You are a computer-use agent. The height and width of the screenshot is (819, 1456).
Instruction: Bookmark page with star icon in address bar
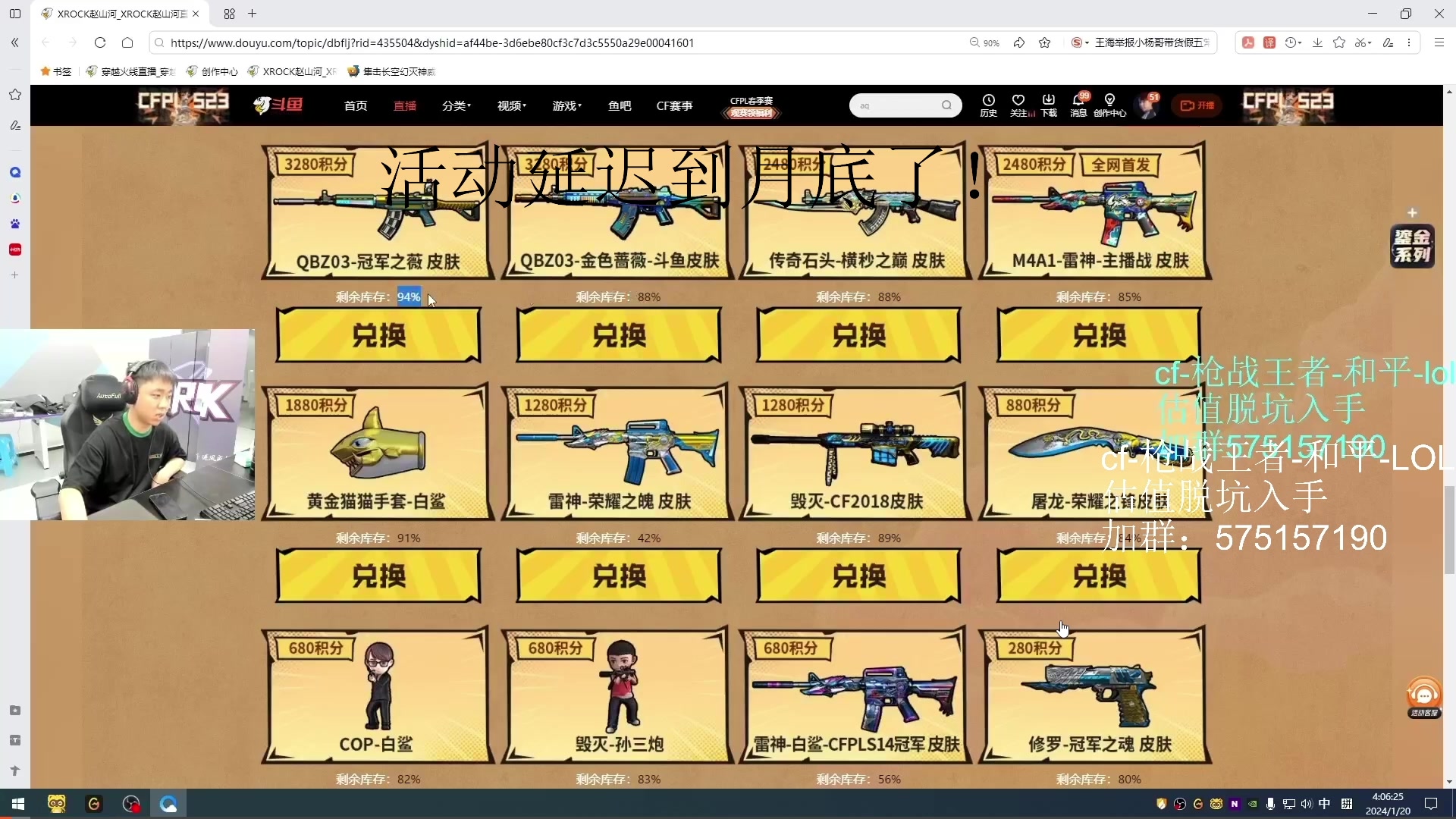pos(1044,42)
